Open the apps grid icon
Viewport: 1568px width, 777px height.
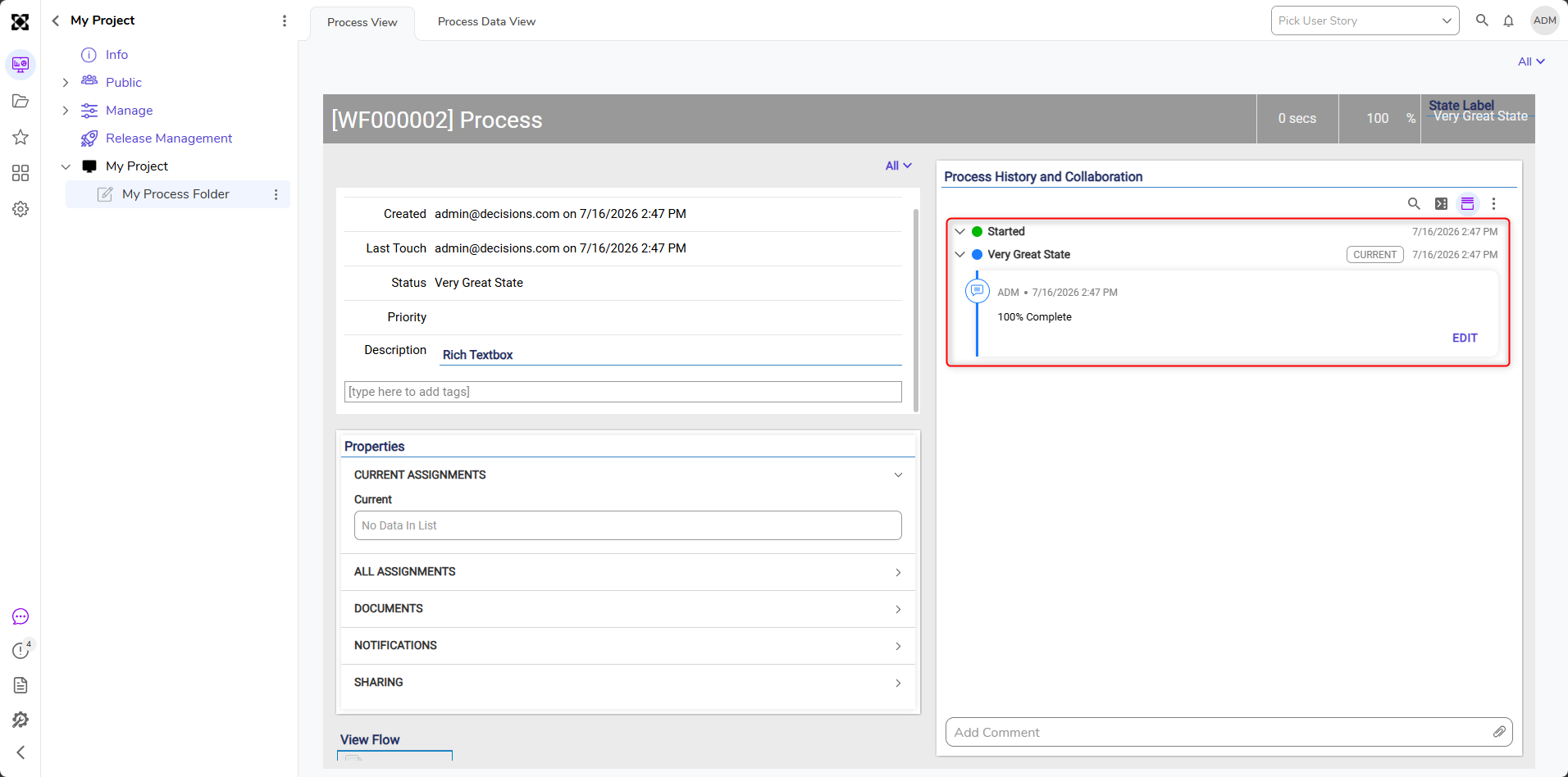click(21, 173)
